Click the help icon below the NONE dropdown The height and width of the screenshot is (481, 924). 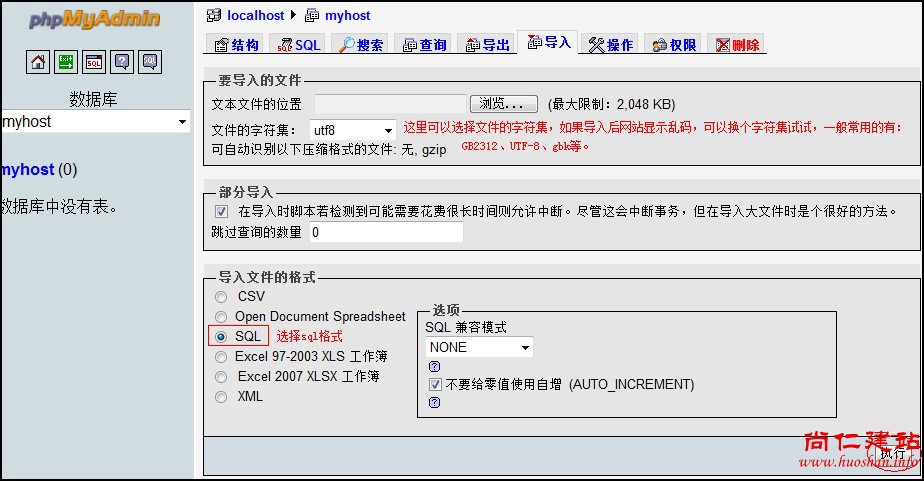(x=434, y=366)
